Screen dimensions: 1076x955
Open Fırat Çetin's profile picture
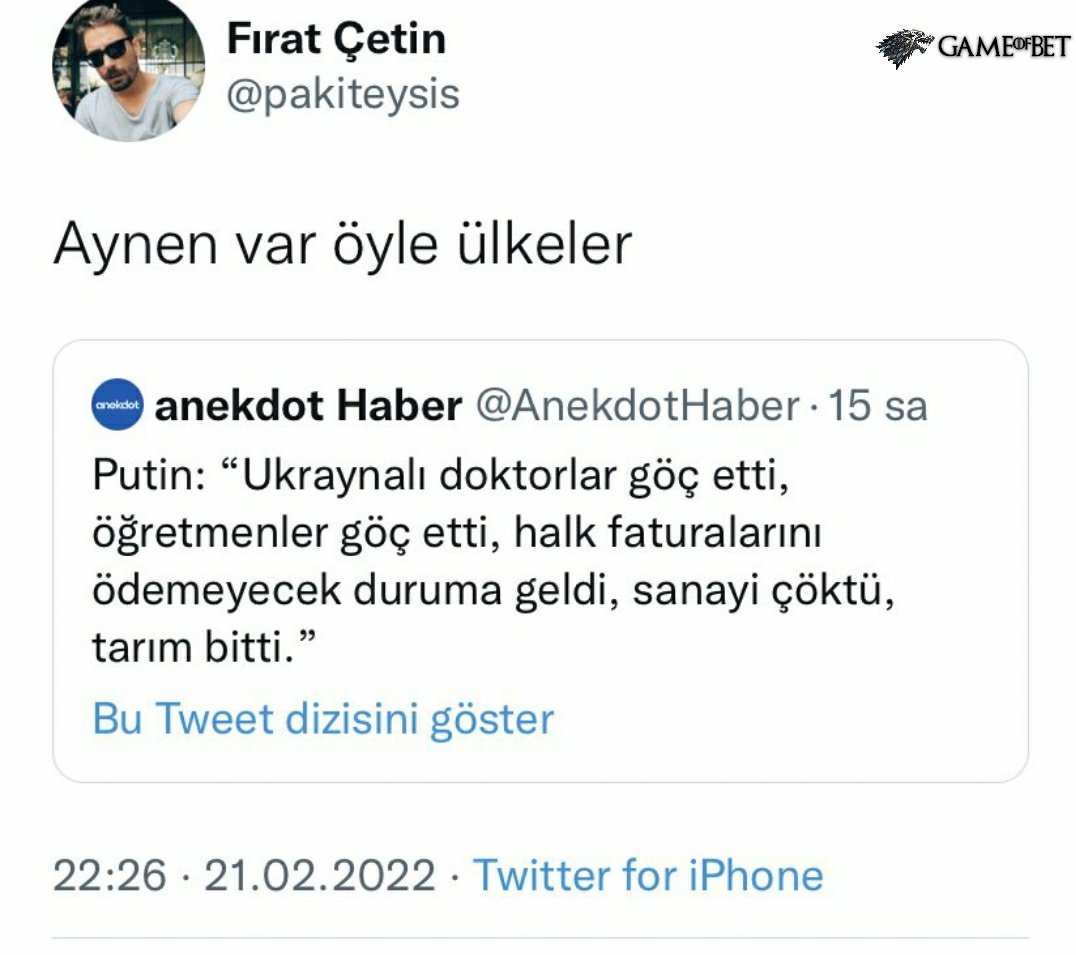click(x=127, y=71)
